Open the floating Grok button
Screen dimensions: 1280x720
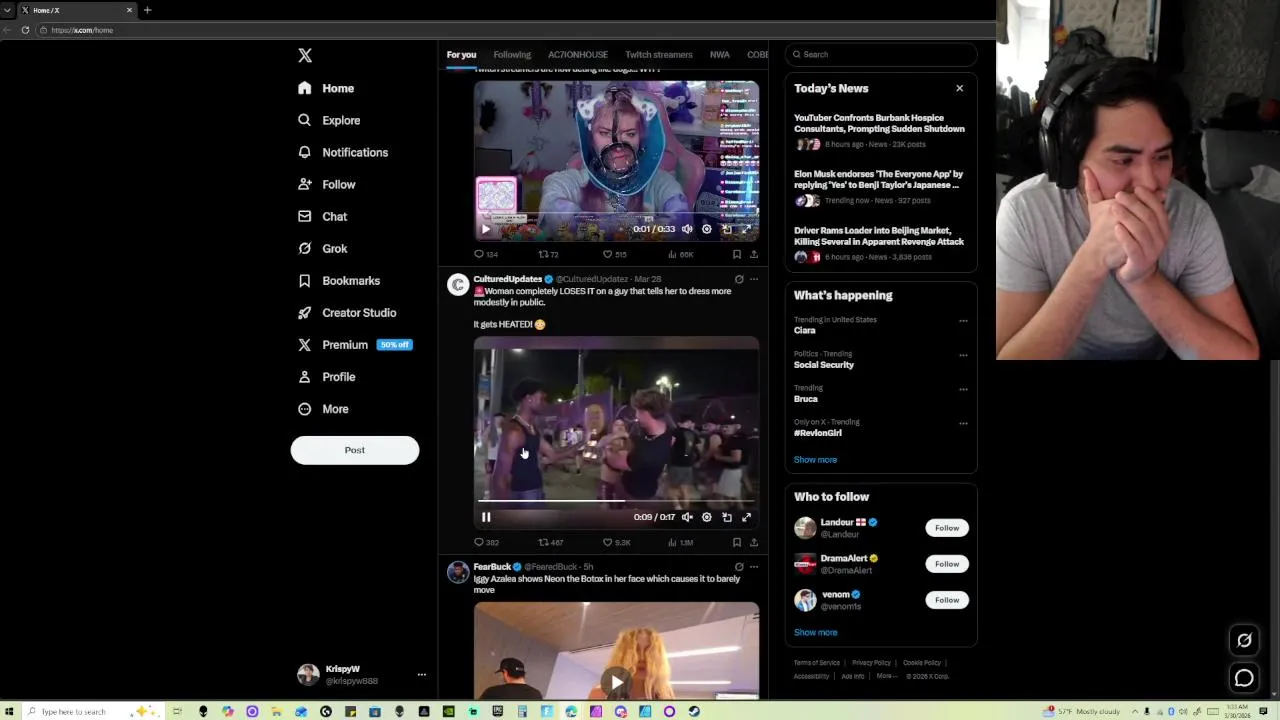[x=1244, y=640]
